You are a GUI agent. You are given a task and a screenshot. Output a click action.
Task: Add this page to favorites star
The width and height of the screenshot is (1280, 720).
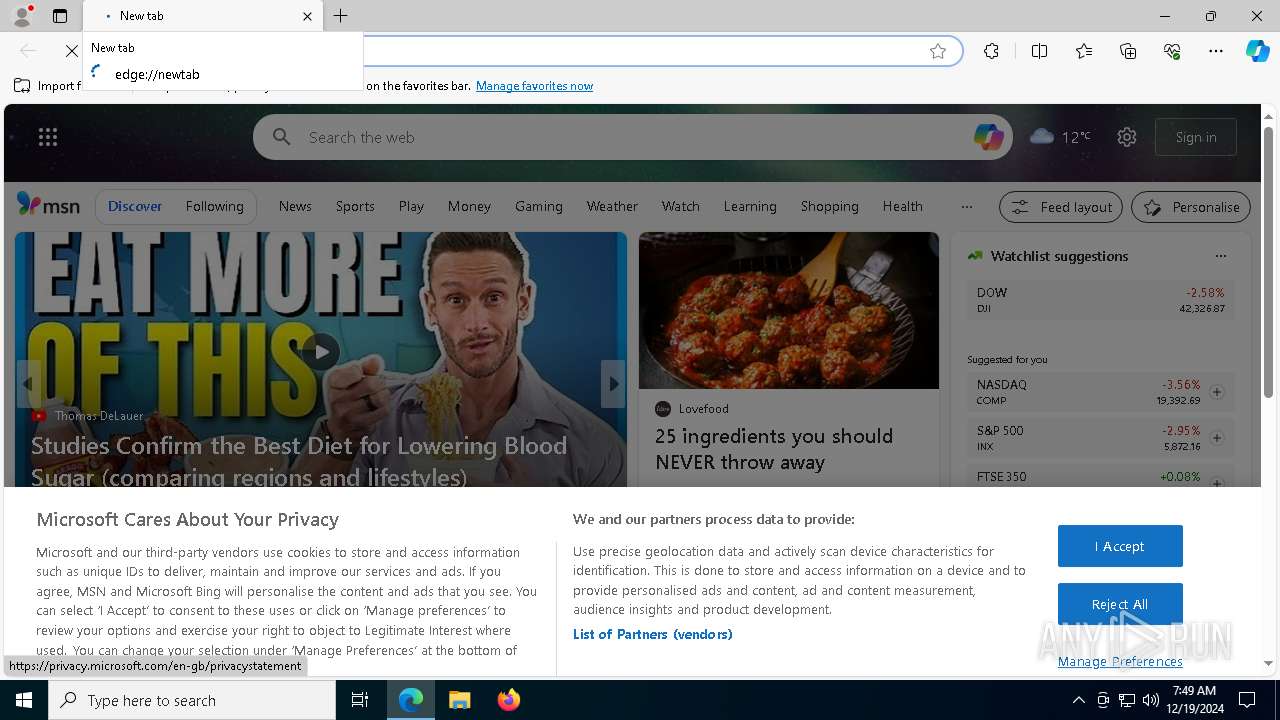click(x=938, y=51)
